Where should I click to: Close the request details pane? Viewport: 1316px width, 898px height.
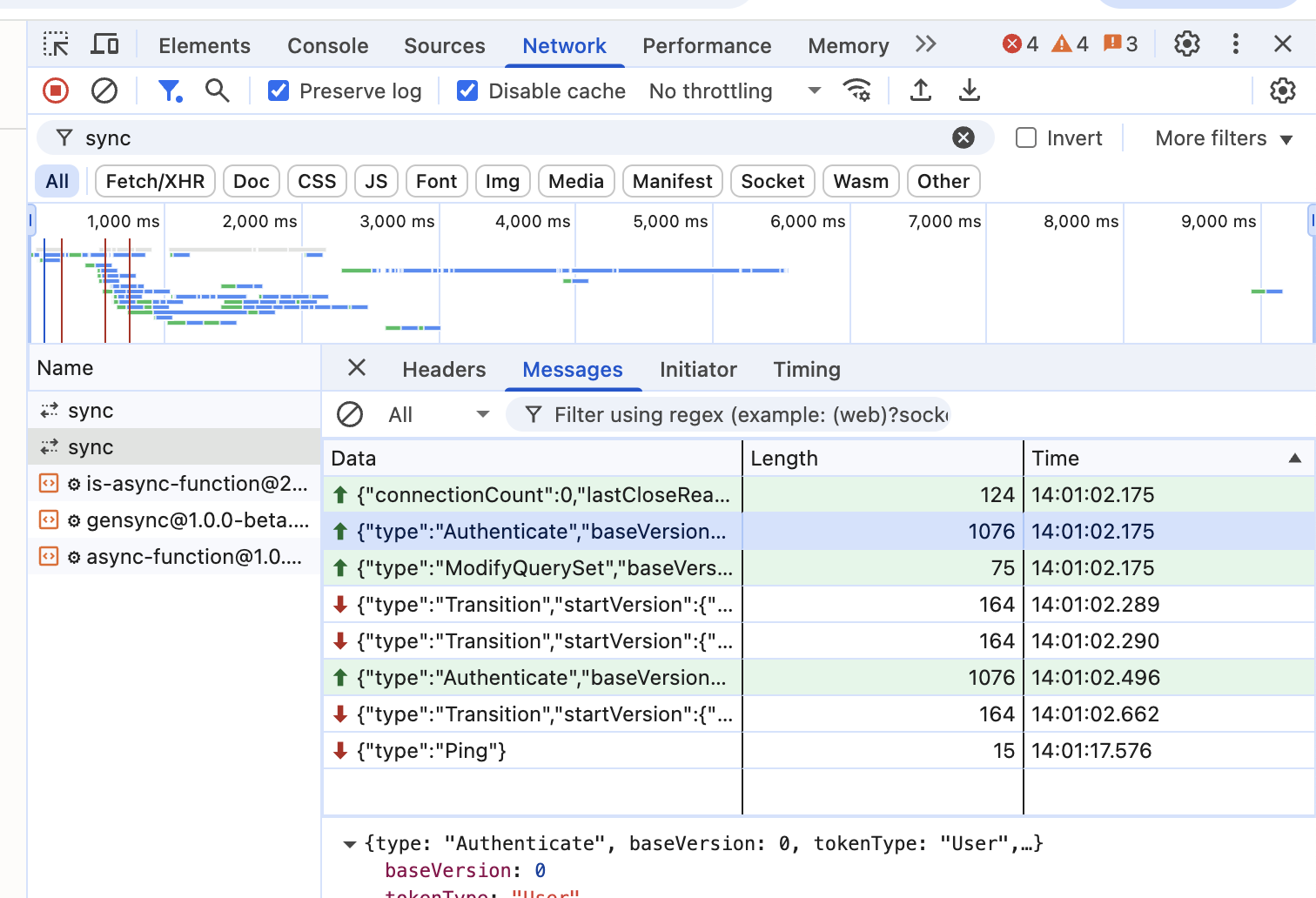click(357, 368)
